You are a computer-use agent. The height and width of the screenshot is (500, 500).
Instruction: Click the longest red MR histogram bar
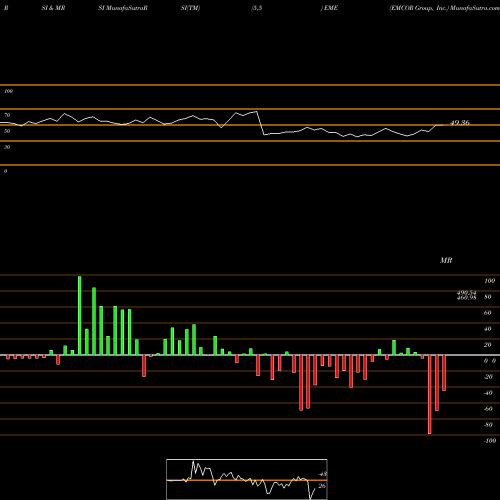430,394
